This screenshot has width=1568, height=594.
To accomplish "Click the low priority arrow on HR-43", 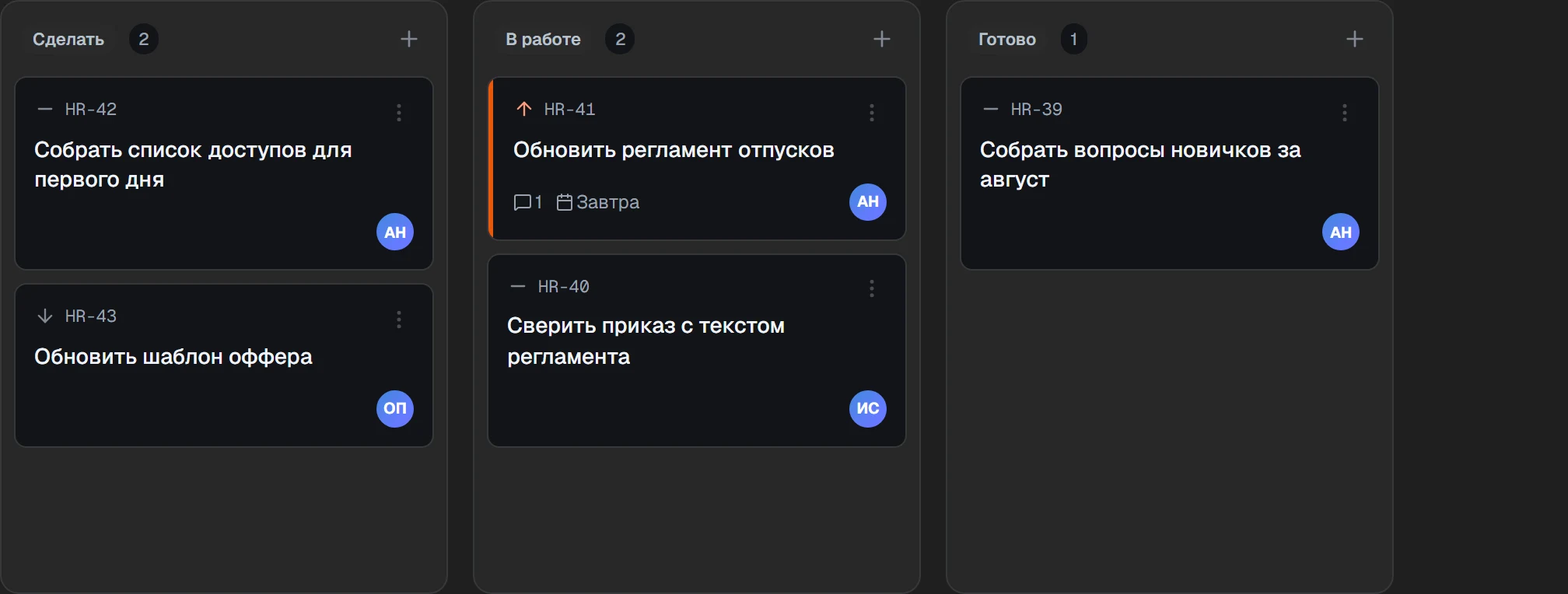I will 45,316.
